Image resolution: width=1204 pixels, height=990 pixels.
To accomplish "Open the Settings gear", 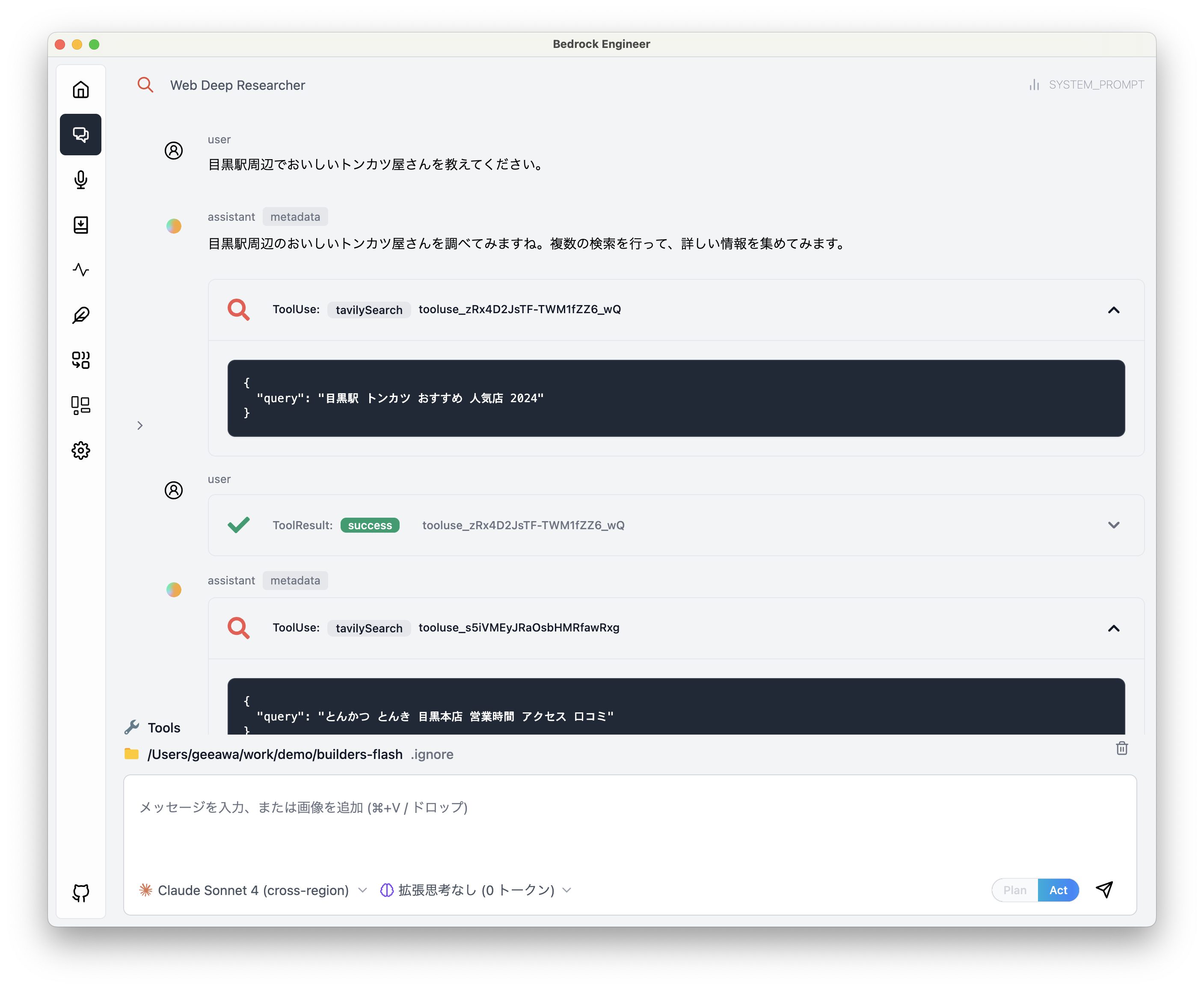I will click(x=80, y=450).
